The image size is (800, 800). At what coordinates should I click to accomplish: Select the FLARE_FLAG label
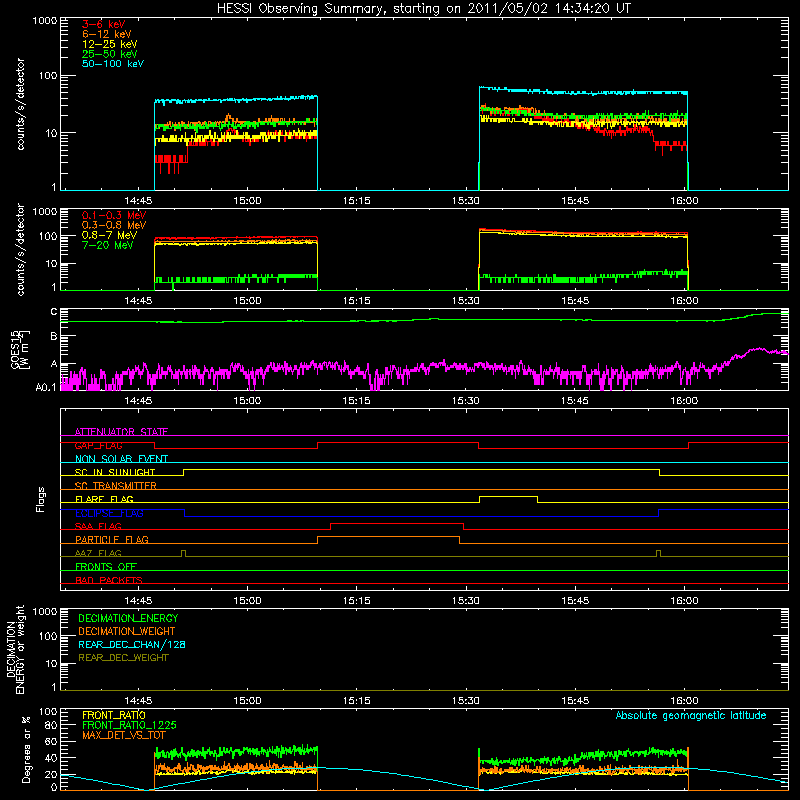point(104,499)
